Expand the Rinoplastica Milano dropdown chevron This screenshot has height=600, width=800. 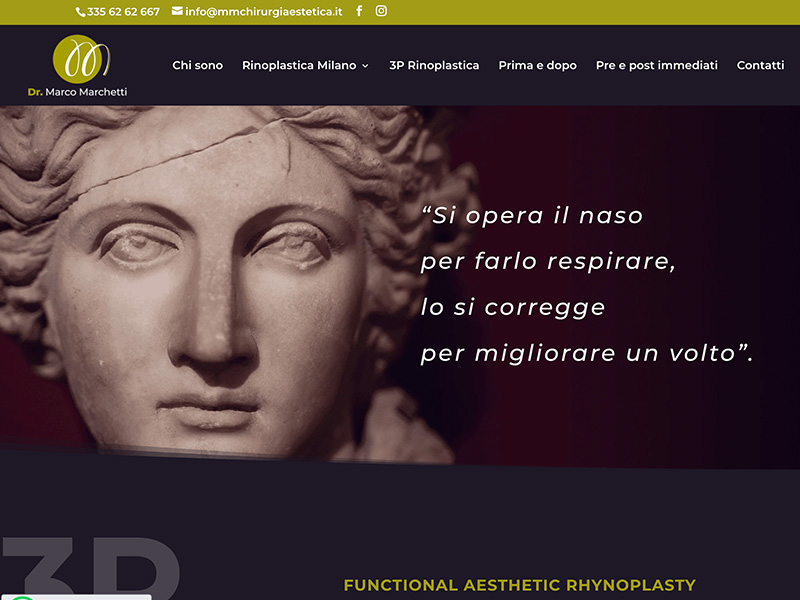(365, 66)
